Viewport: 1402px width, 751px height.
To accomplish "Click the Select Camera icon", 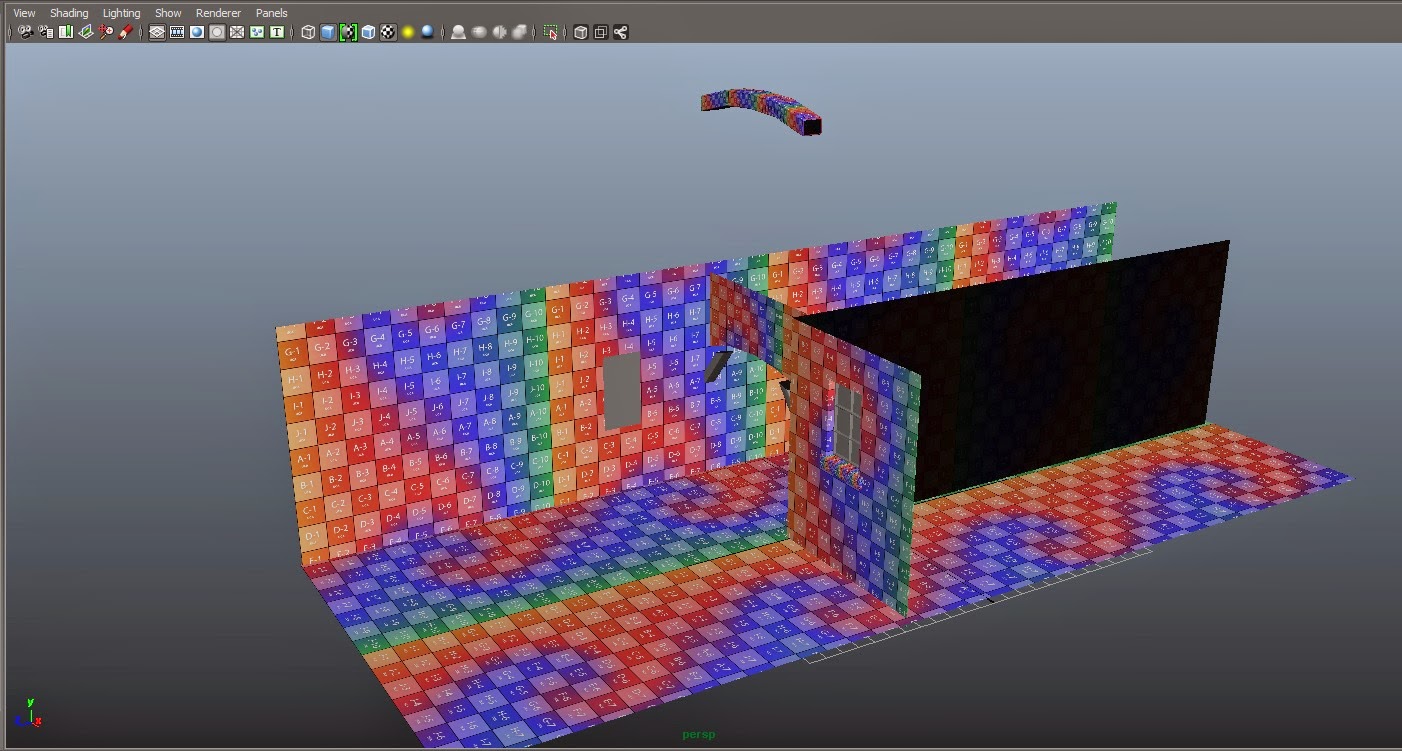I will pos(25,32).
